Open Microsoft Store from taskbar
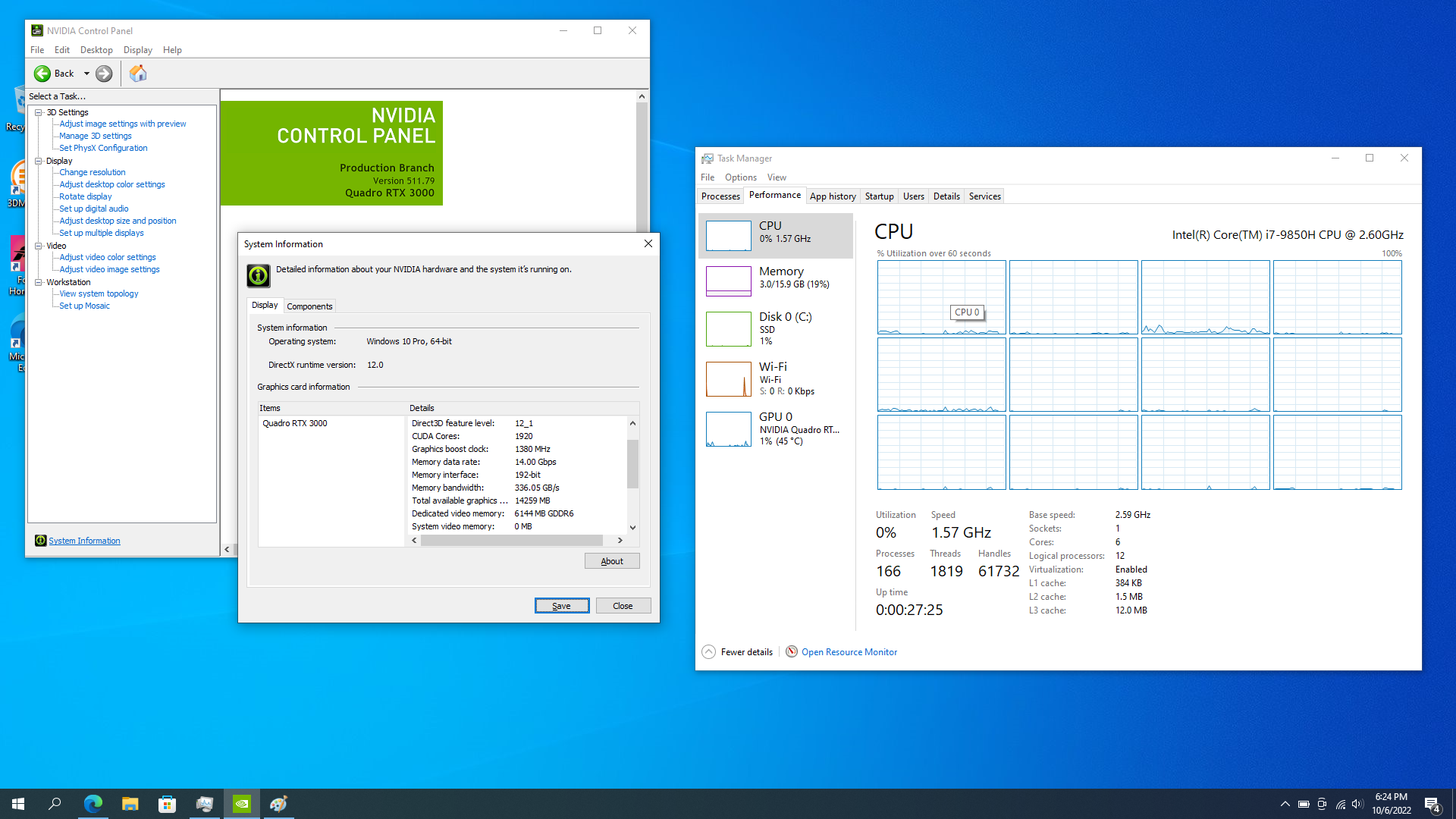The image size is (1456, 819). [x=168, y=804]
